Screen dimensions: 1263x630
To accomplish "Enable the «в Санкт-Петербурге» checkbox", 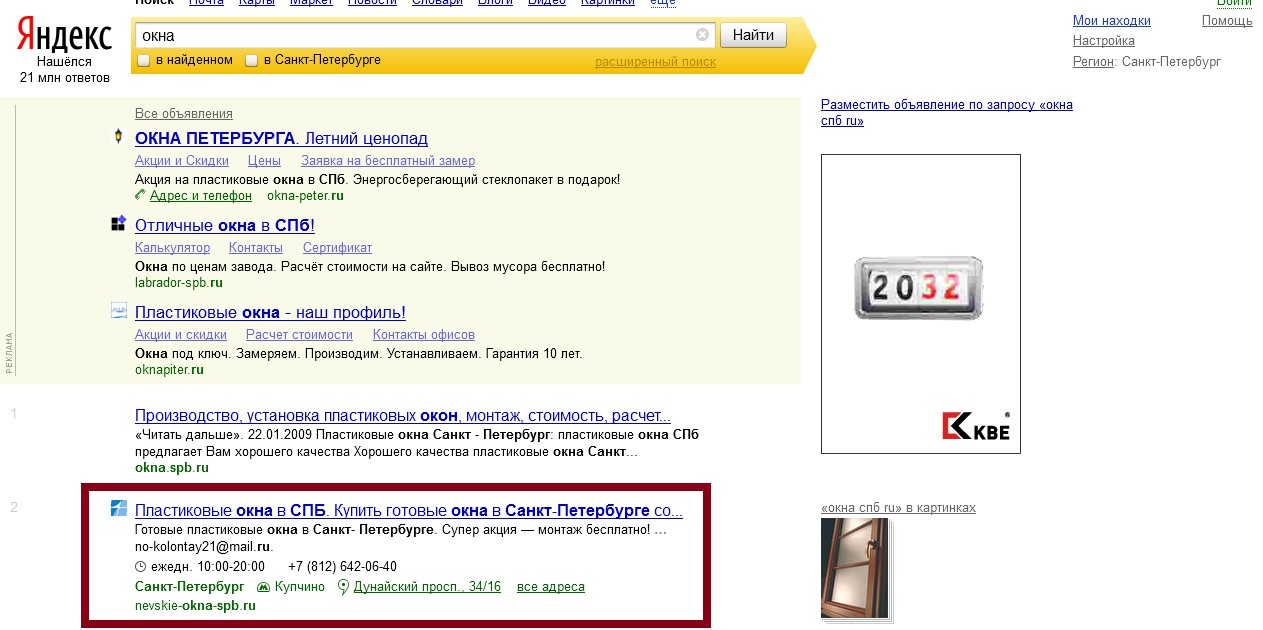I will 252,61.
